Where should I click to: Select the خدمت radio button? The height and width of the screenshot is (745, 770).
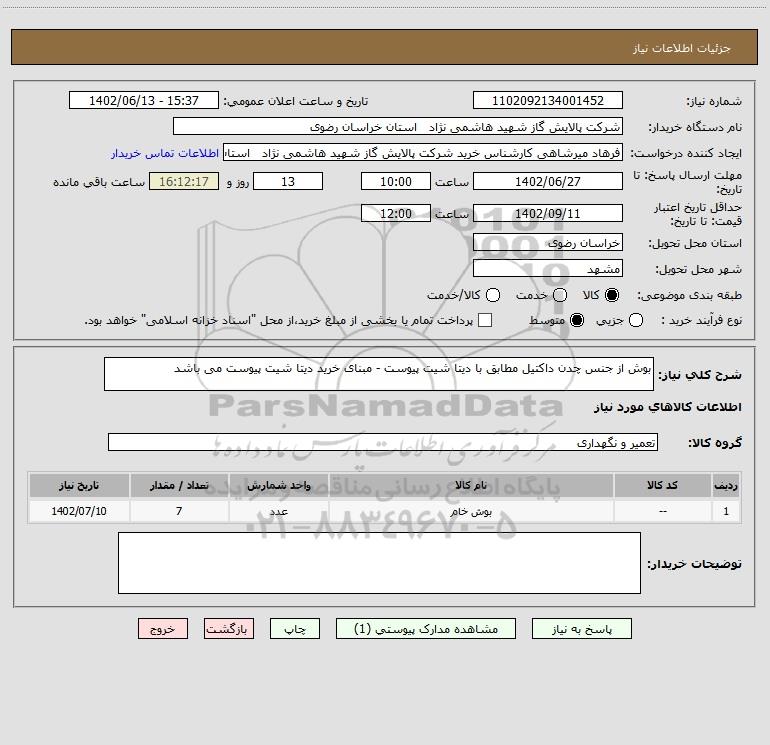coord(560,295)
